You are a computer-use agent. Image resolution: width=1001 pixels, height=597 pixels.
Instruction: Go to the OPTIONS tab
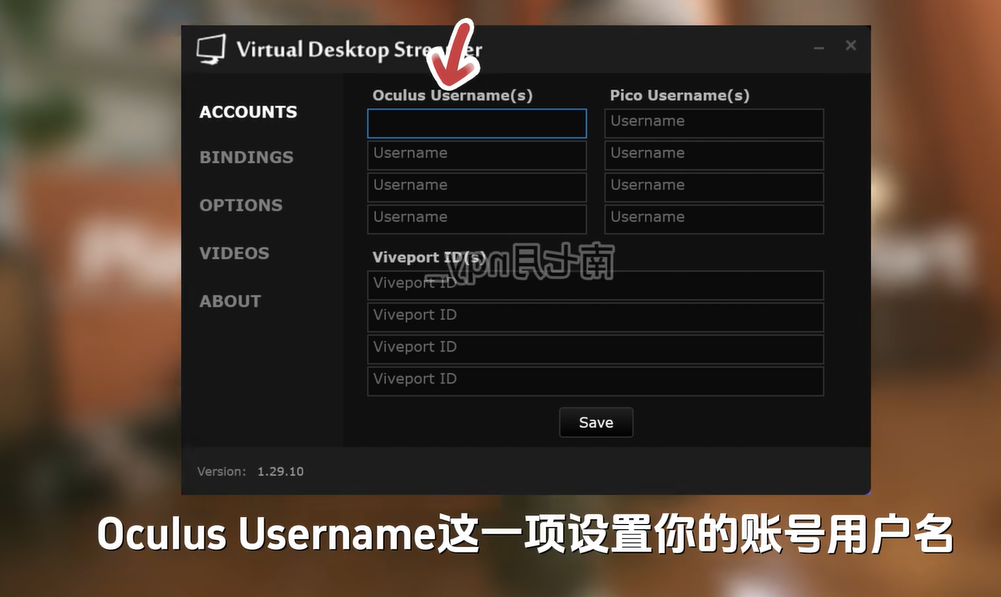(x=241, y=205)
